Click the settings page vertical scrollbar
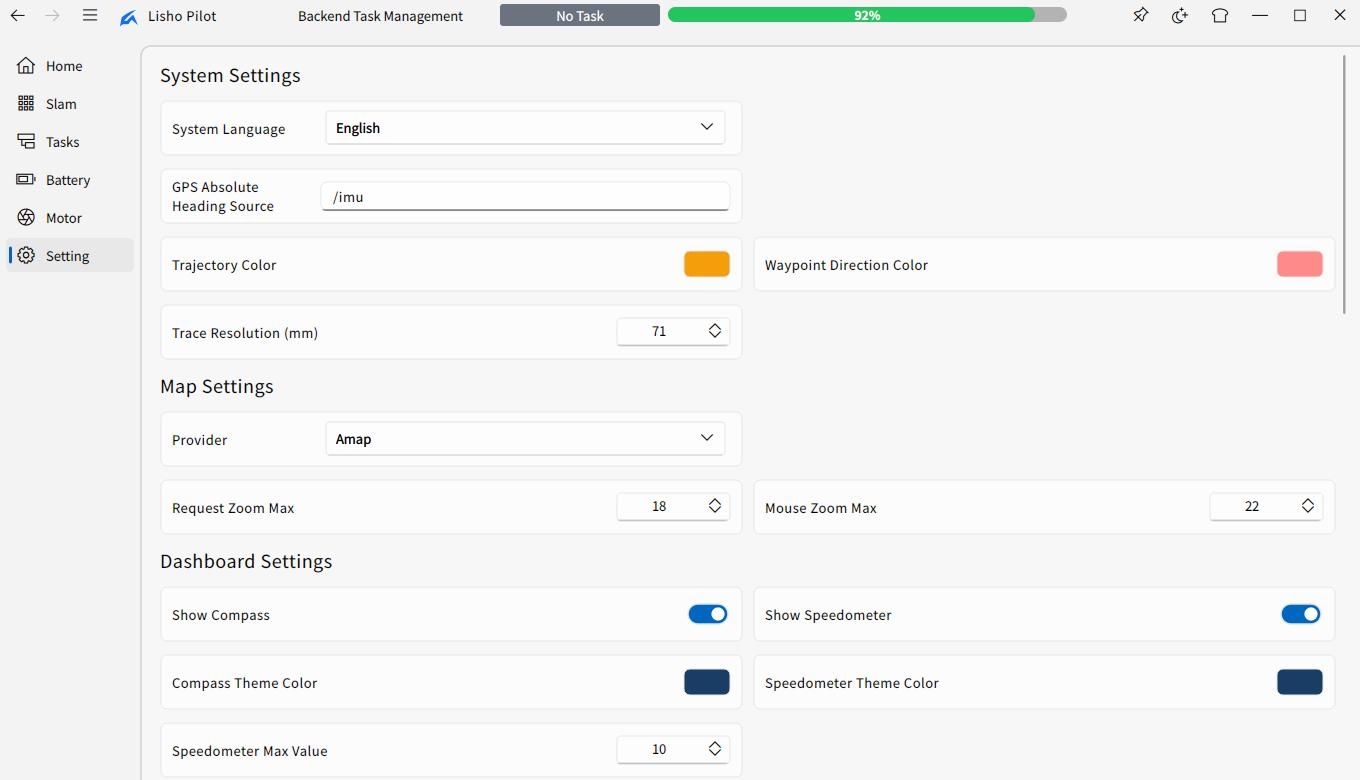Viewport: 1360px width, 780px height. (x=1344, y=185)
